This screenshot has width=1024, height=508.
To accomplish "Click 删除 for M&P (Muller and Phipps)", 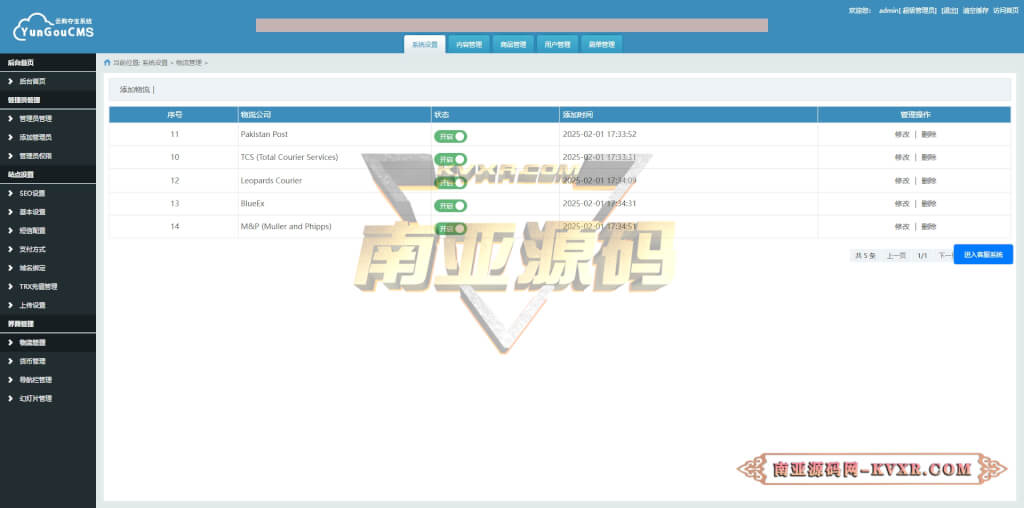I will pyautogui.click(x=929, y=227).
